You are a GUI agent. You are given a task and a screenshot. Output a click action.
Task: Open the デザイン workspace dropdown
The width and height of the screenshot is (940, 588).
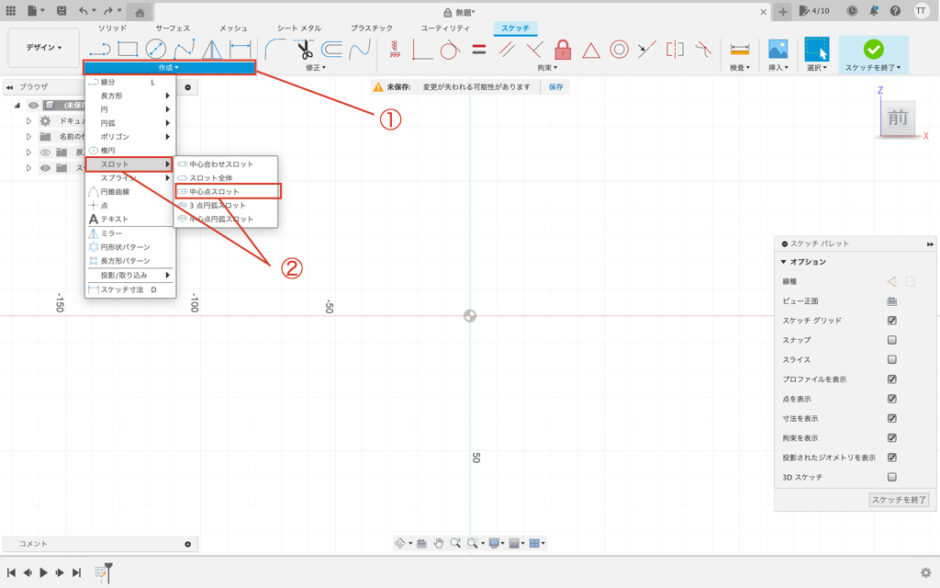point(43,48)
